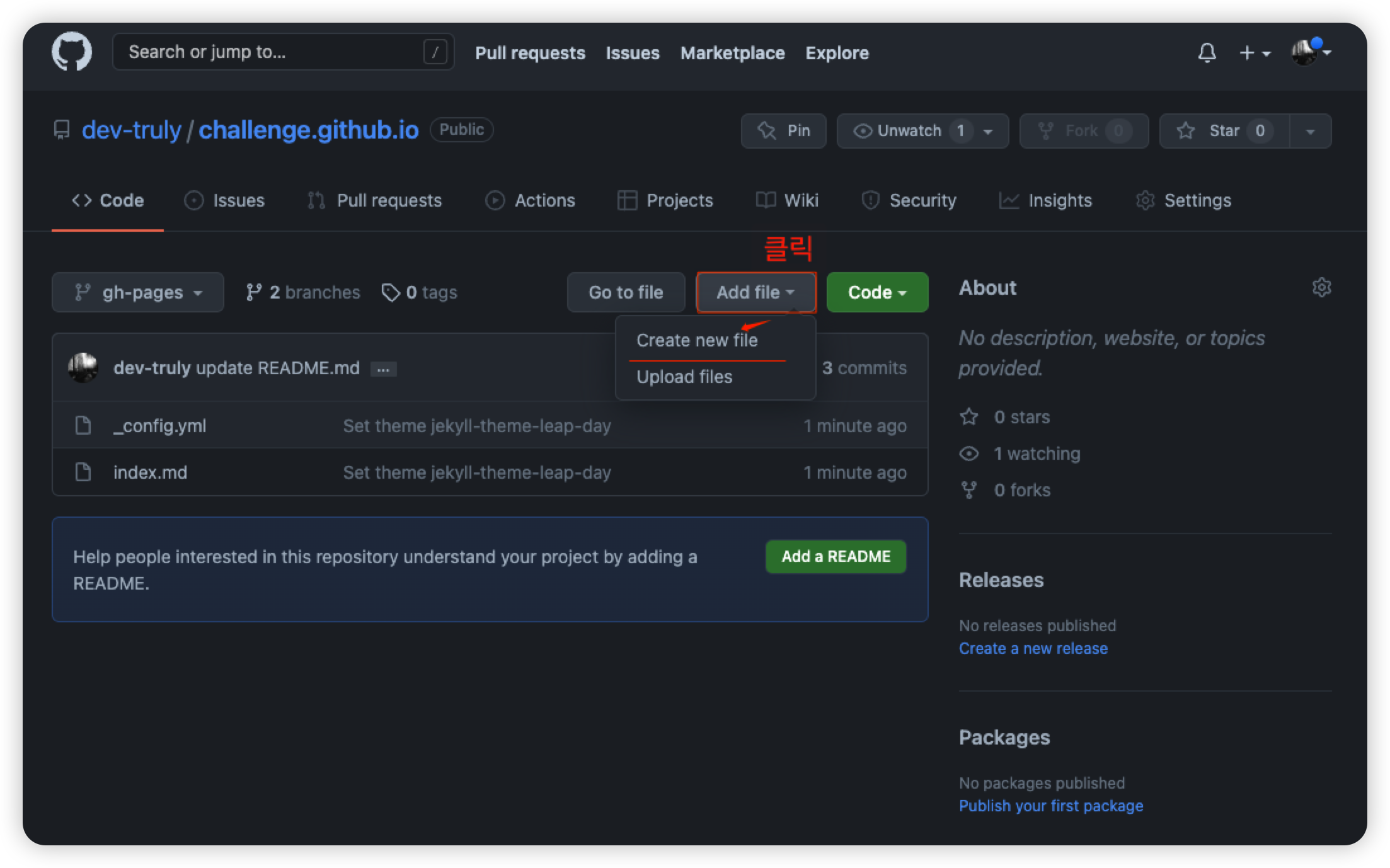Click the About settings gear icon
Viewport: 1390px width, 868px height.
(1321, 288)
